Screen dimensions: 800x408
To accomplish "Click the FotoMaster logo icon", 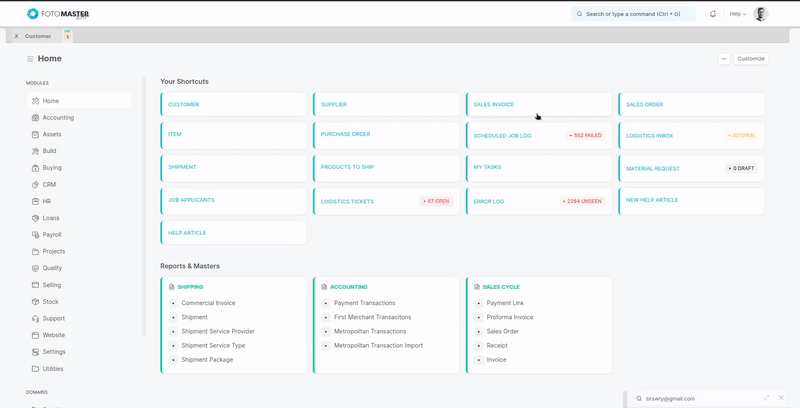I will point(33,14).
